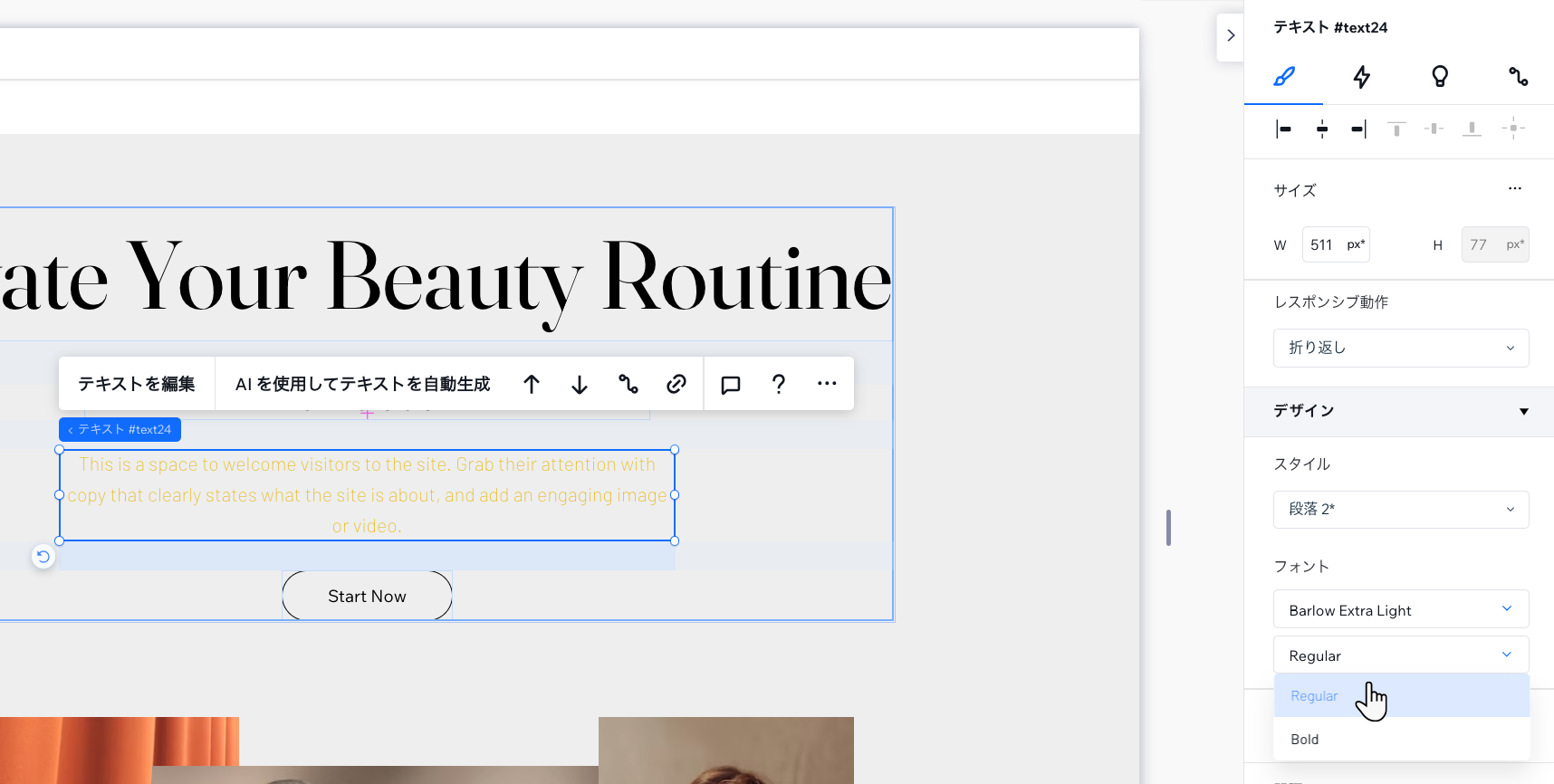Align element to top edge

(1397, 129)
